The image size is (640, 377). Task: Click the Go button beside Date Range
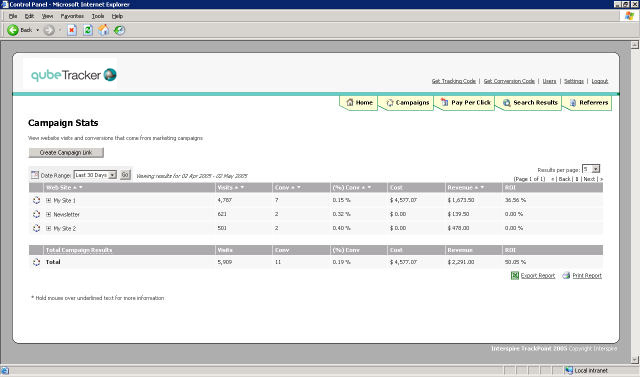pyautogui.click(x=125, y=175)
